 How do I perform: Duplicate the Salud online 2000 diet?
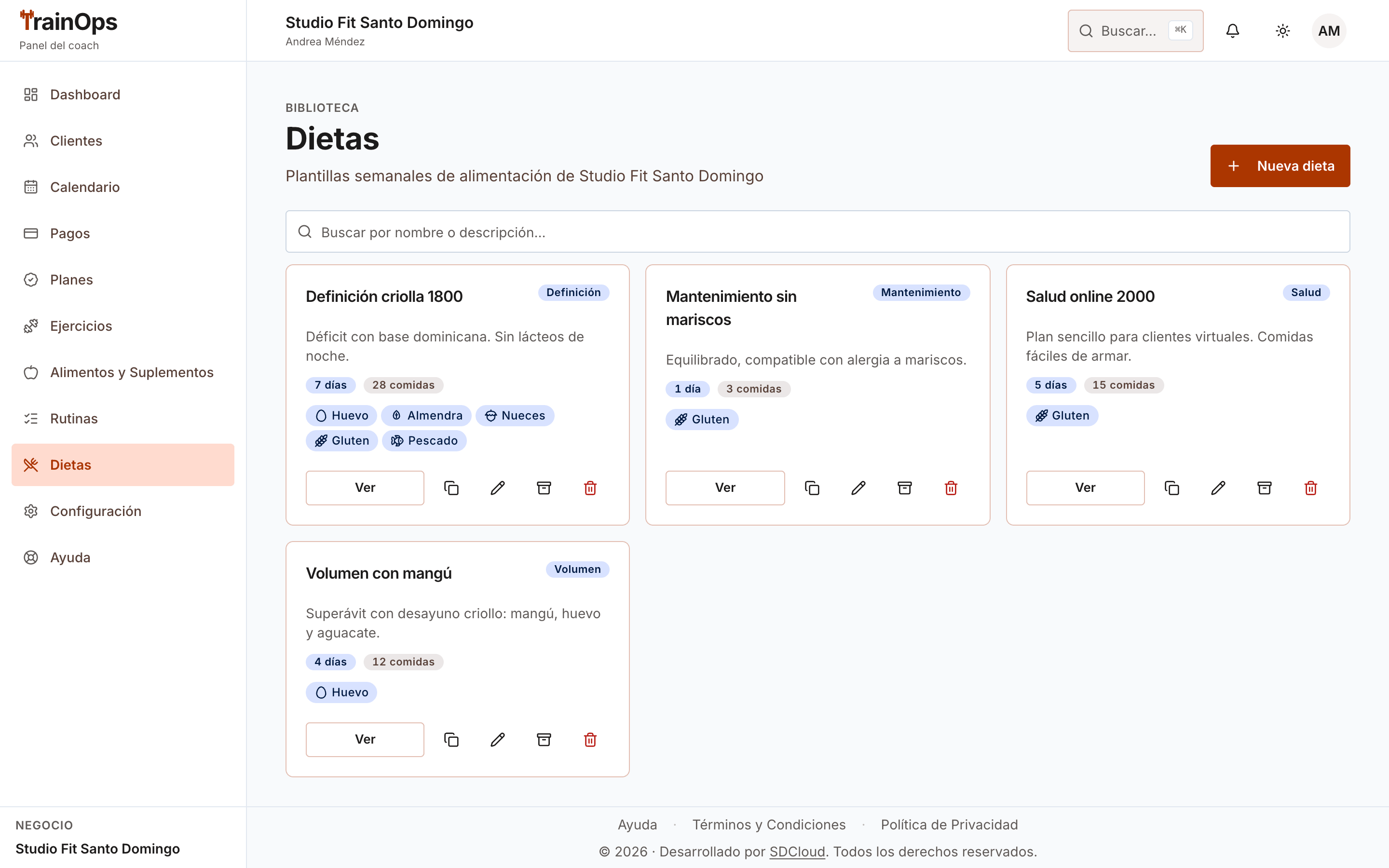coord(1171,488)
